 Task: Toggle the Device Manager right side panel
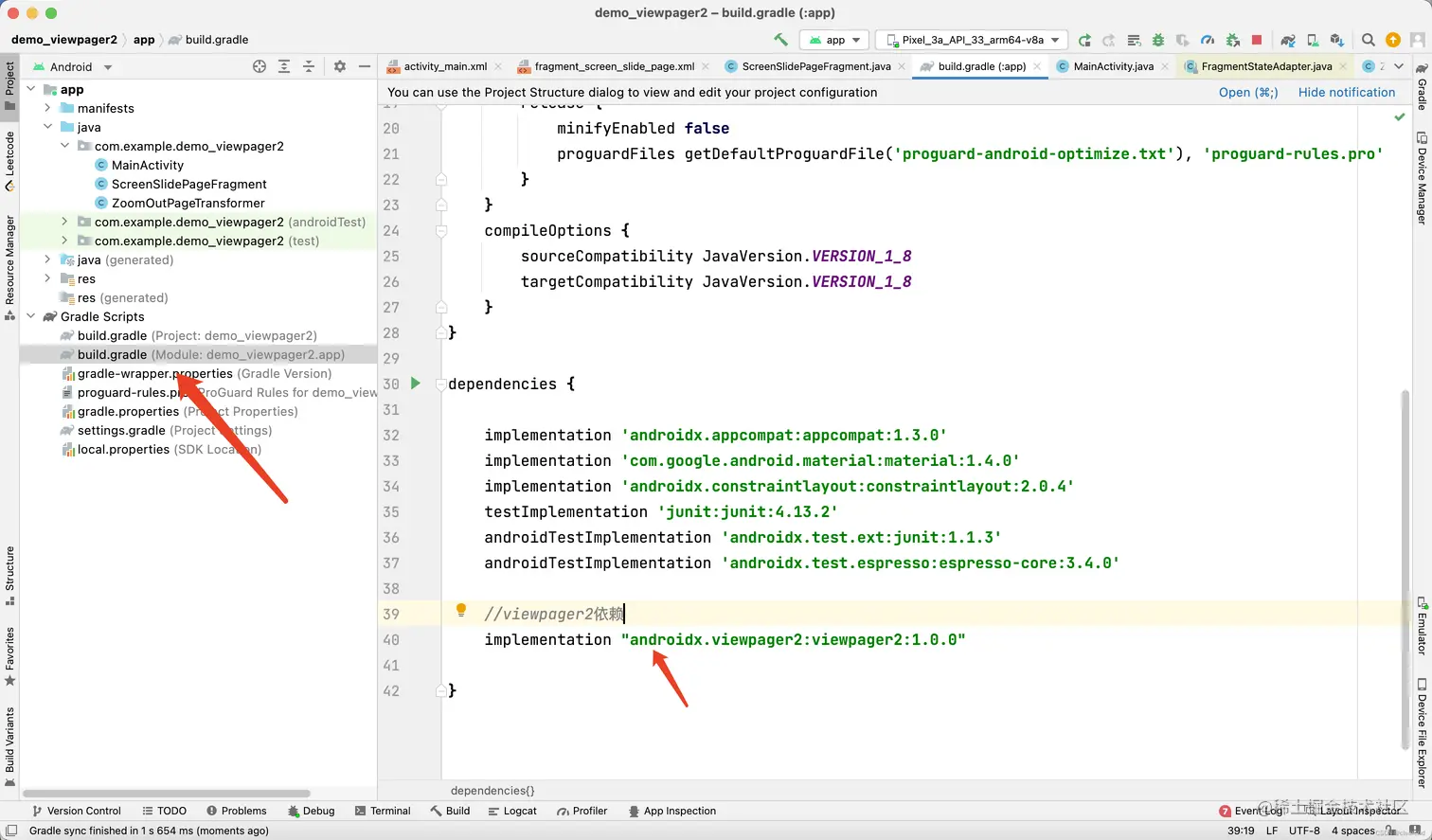coord(1422,178)
